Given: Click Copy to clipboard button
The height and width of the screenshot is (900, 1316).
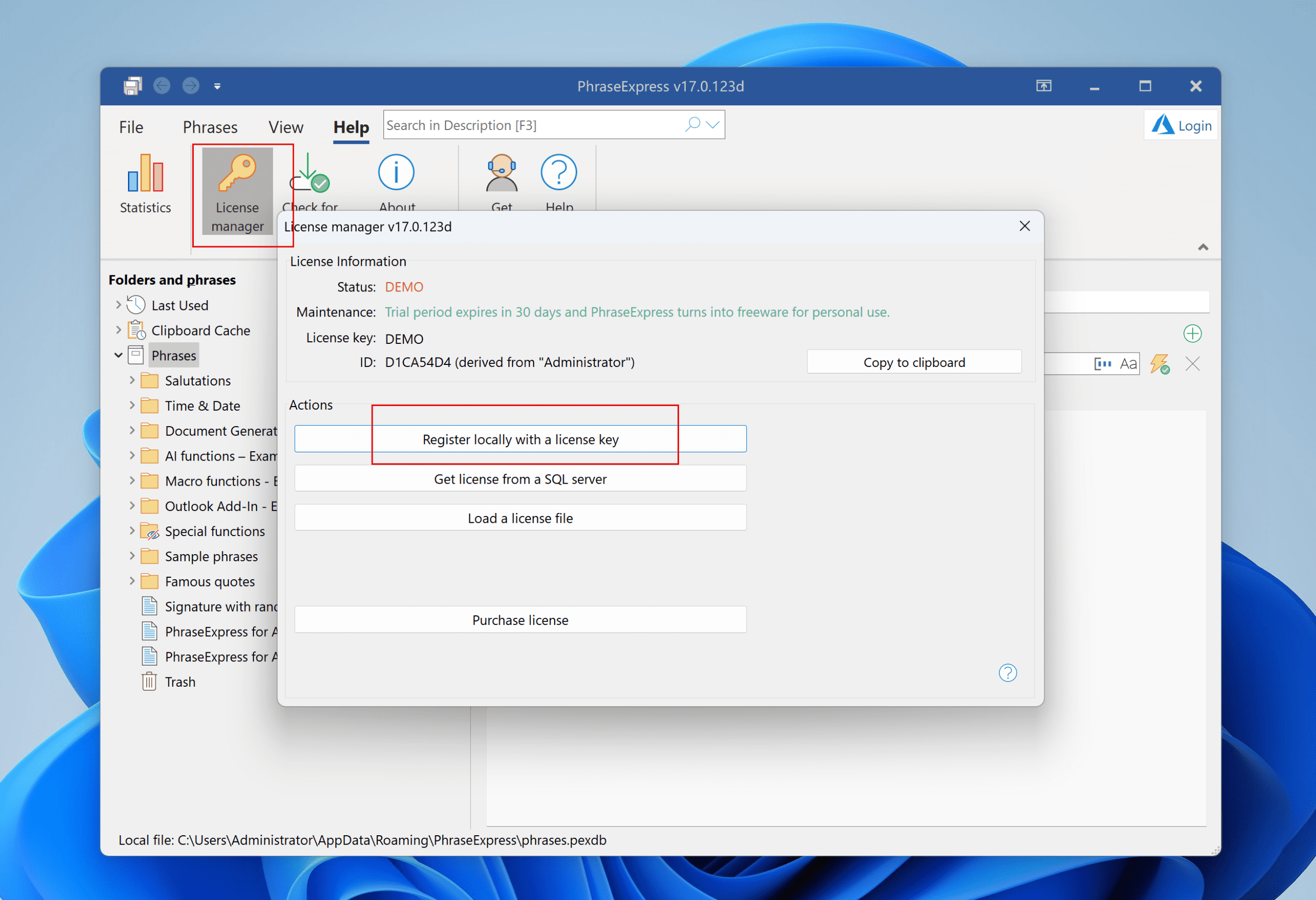Looking at the screenshot, I should [x=913, y=362].
